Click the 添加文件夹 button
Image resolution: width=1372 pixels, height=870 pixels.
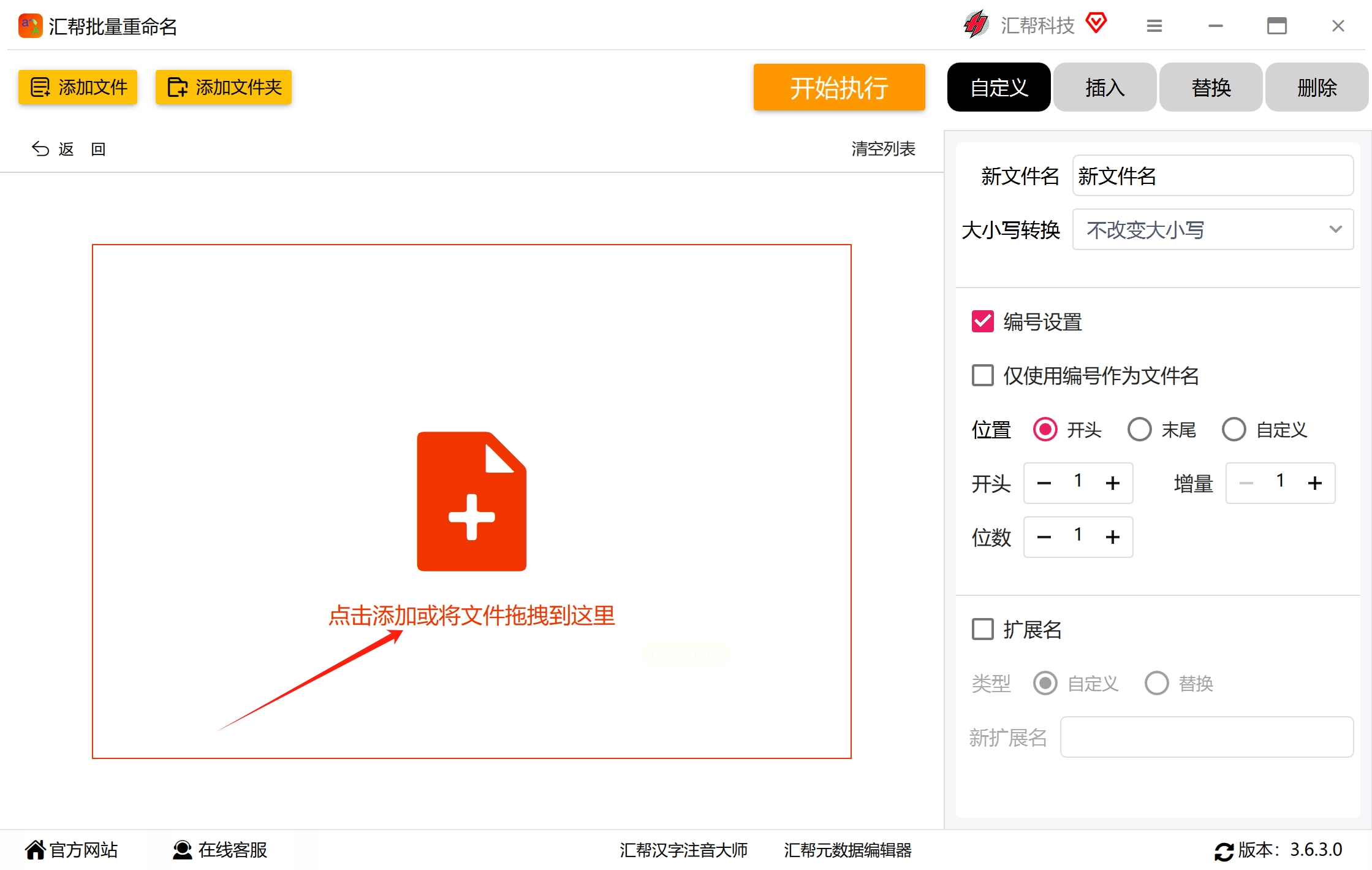pyautogui.click(x=224, y=87)
